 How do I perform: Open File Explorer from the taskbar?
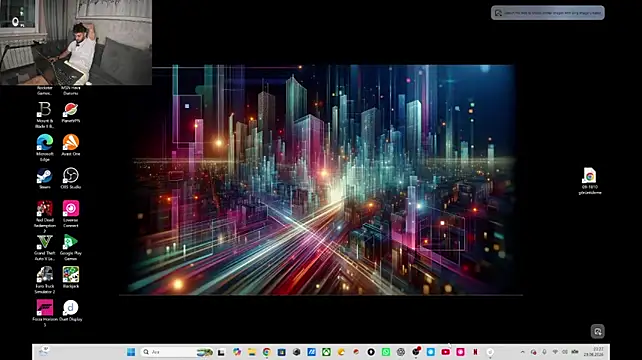pyautogui.click(x=252, y=352)
